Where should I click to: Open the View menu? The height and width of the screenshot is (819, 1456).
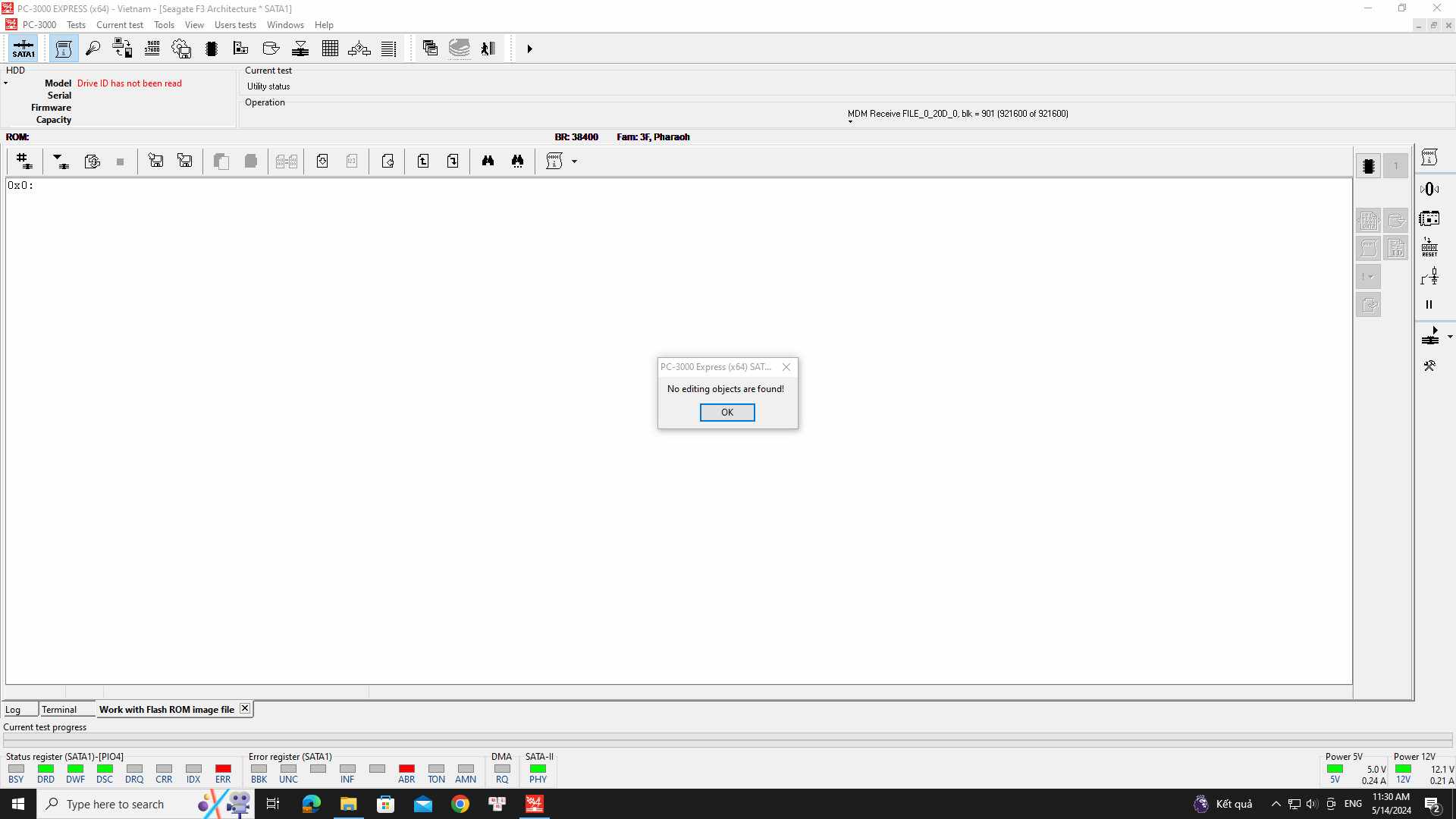tap(194, 25)
